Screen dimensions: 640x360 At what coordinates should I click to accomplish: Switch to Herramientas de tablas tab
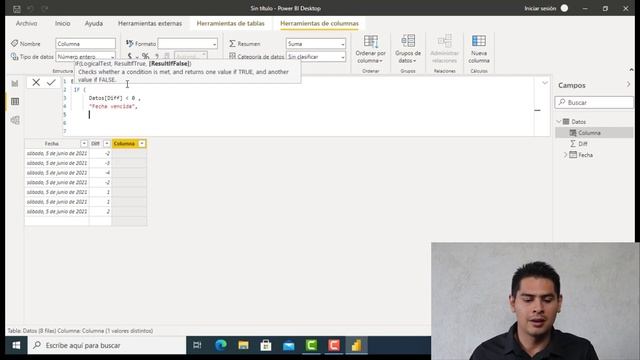coord(231,24)
